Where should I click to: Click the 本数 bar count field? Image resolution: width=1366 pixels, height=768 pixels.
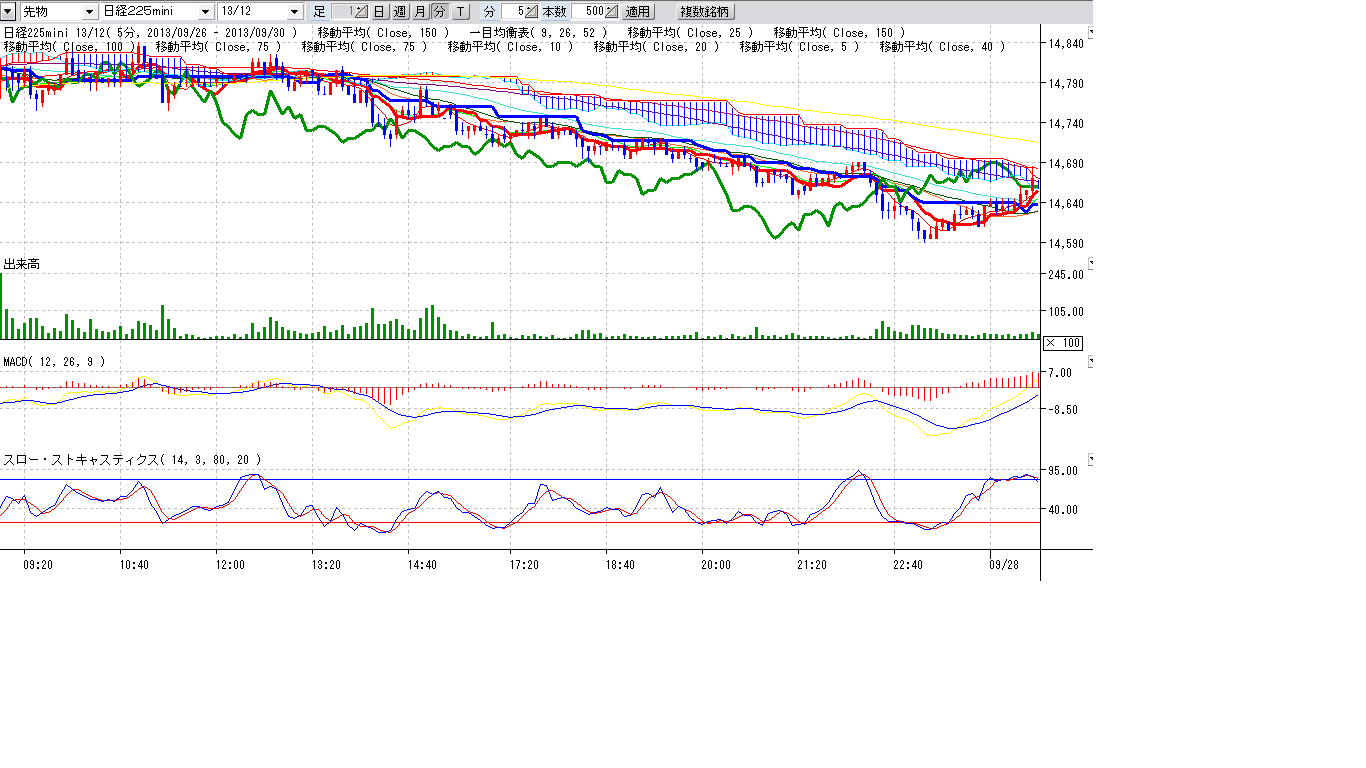coord(588,12)
